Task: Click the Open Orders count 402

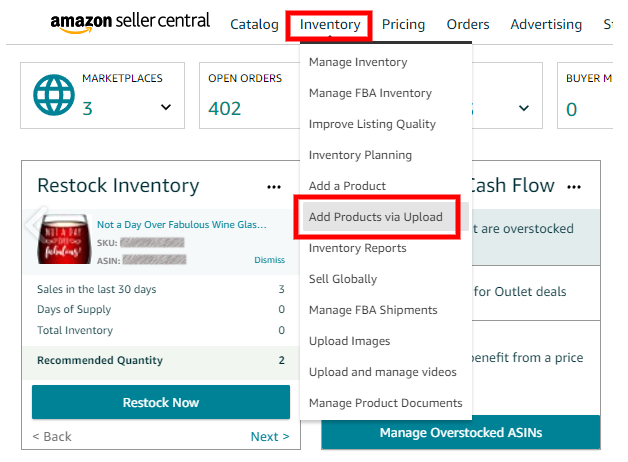Action: [x=225, y=109]
